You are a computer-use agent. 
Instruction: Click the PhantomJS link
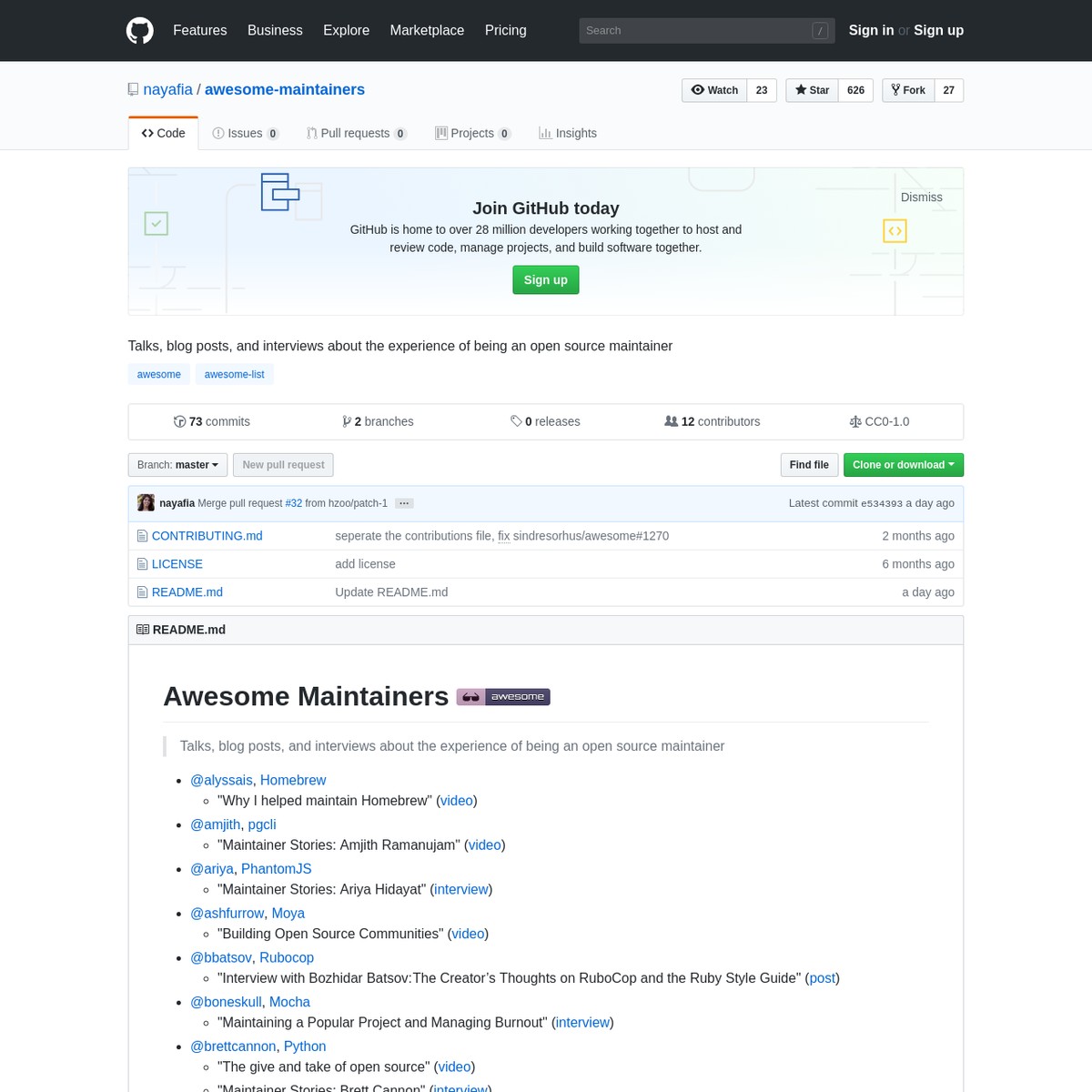coord(277,869)
